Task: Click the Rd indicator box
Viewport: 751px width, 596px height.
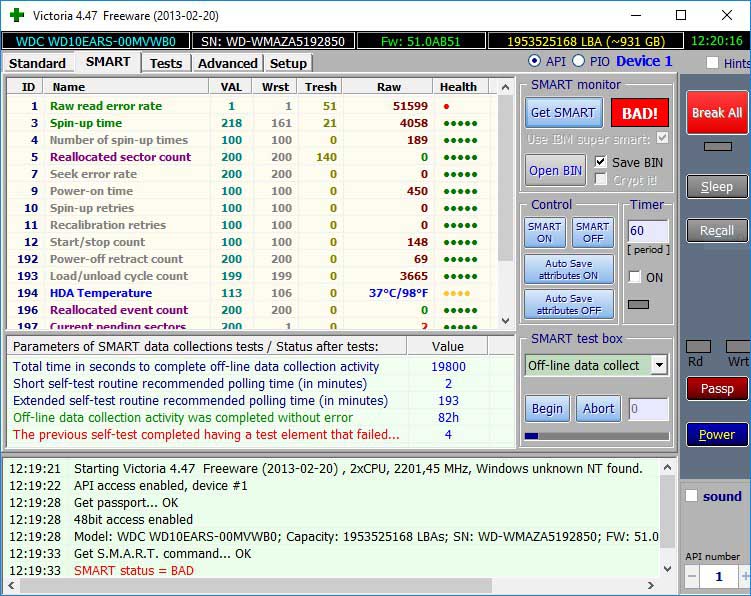Action: tap(698, 346)
